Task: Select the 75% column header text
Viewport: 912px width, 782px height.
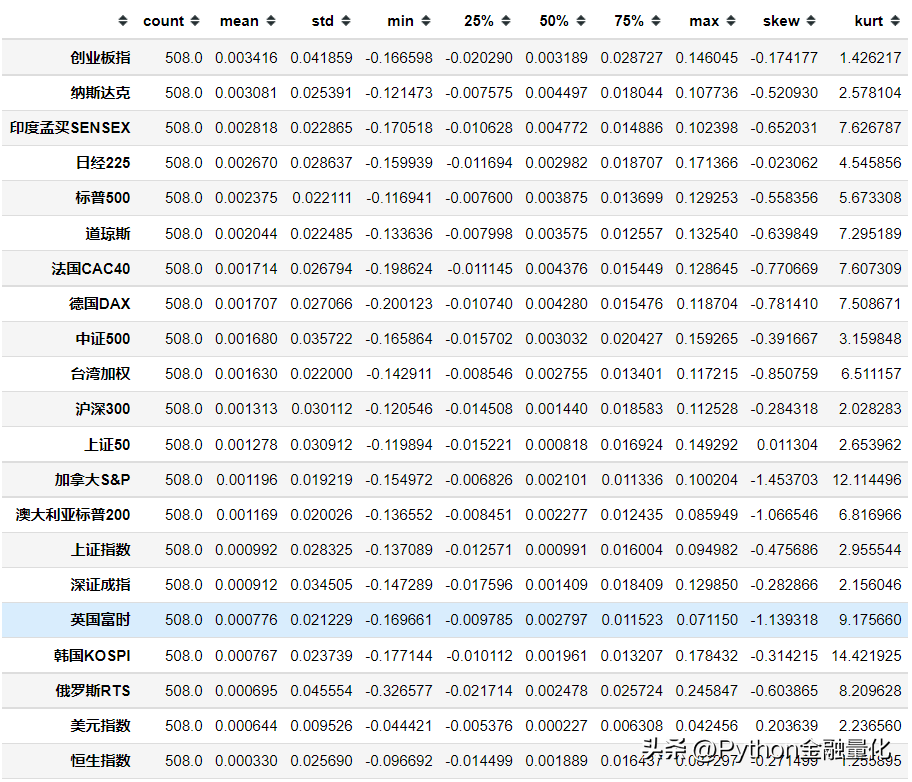Action: [629, 21]
